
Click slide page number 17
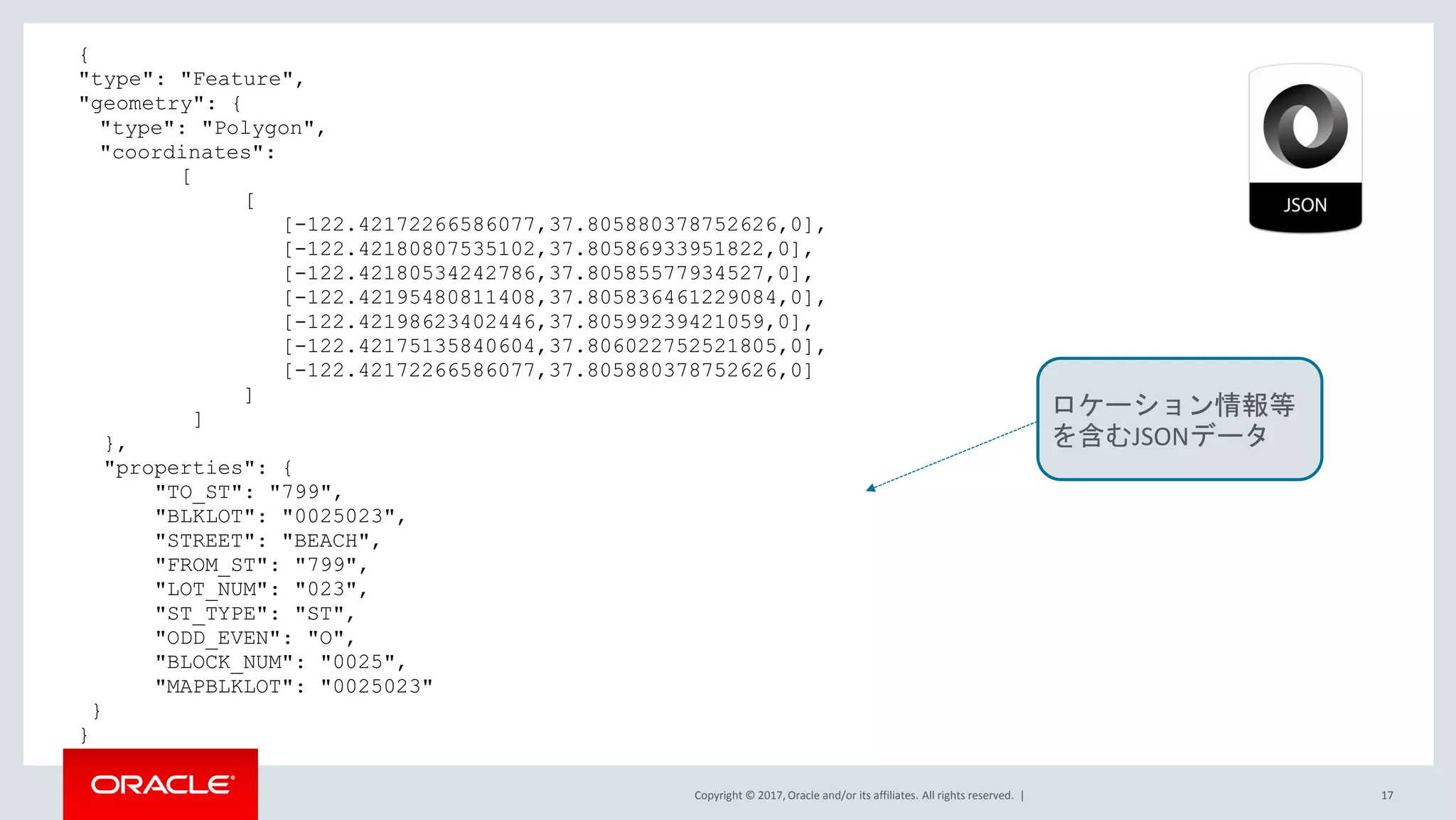[x=1386, y=795]
